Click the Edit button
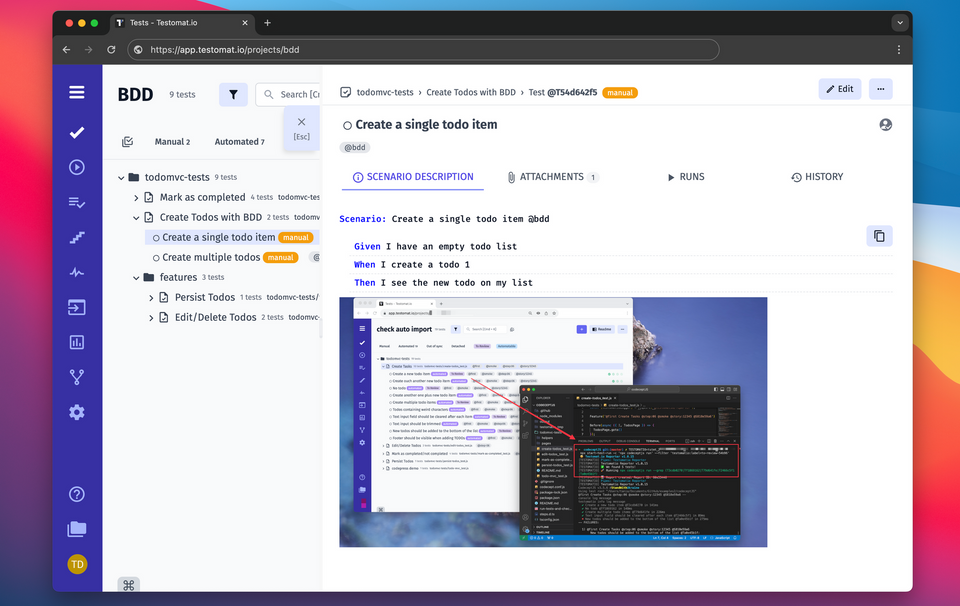The width and height of the screenshot is (960, 606). pyautogui.click(x=840, y=89)
